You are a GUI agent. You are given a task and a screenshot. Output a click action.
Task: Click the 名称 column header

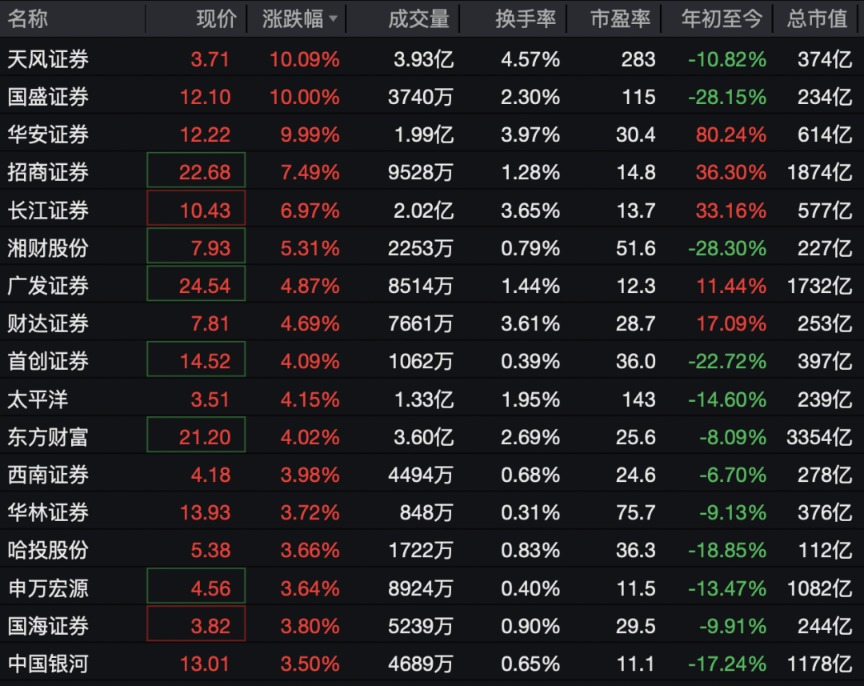28,19
